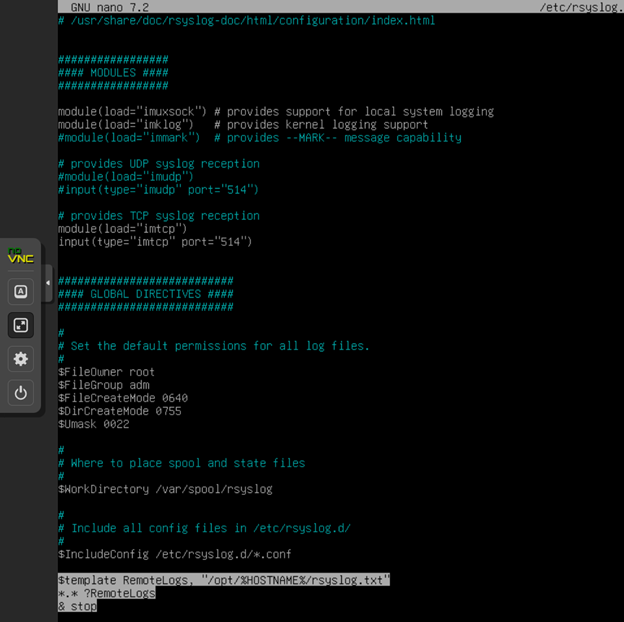Place cursor on imuxsock module line
Viewport: 624px width, 622px height.
tap(275, 111)
